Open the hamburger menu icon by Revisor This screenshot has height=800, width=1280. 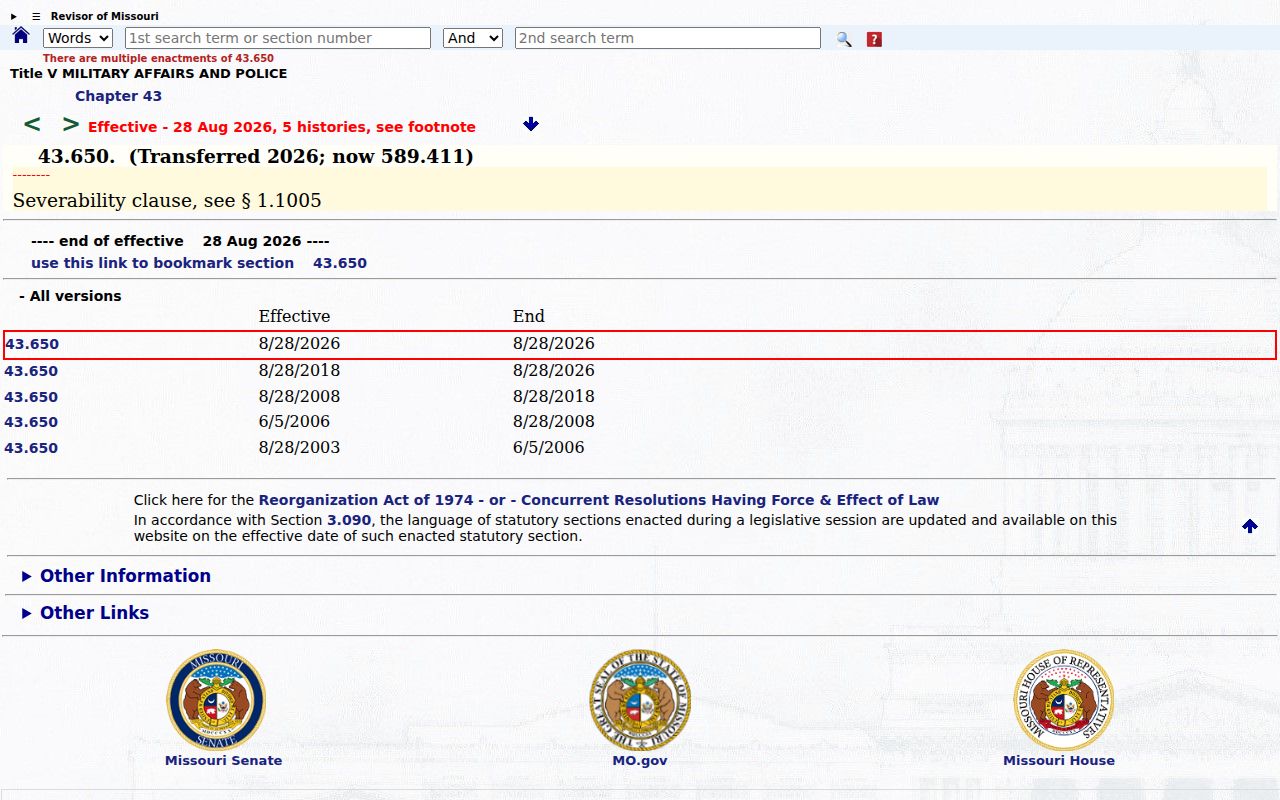pos(36,17)
